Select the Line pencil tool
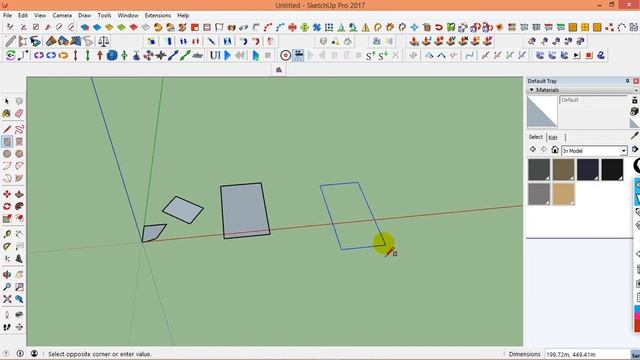The height and width of the screenshot is (360, 640). (7, 130)
